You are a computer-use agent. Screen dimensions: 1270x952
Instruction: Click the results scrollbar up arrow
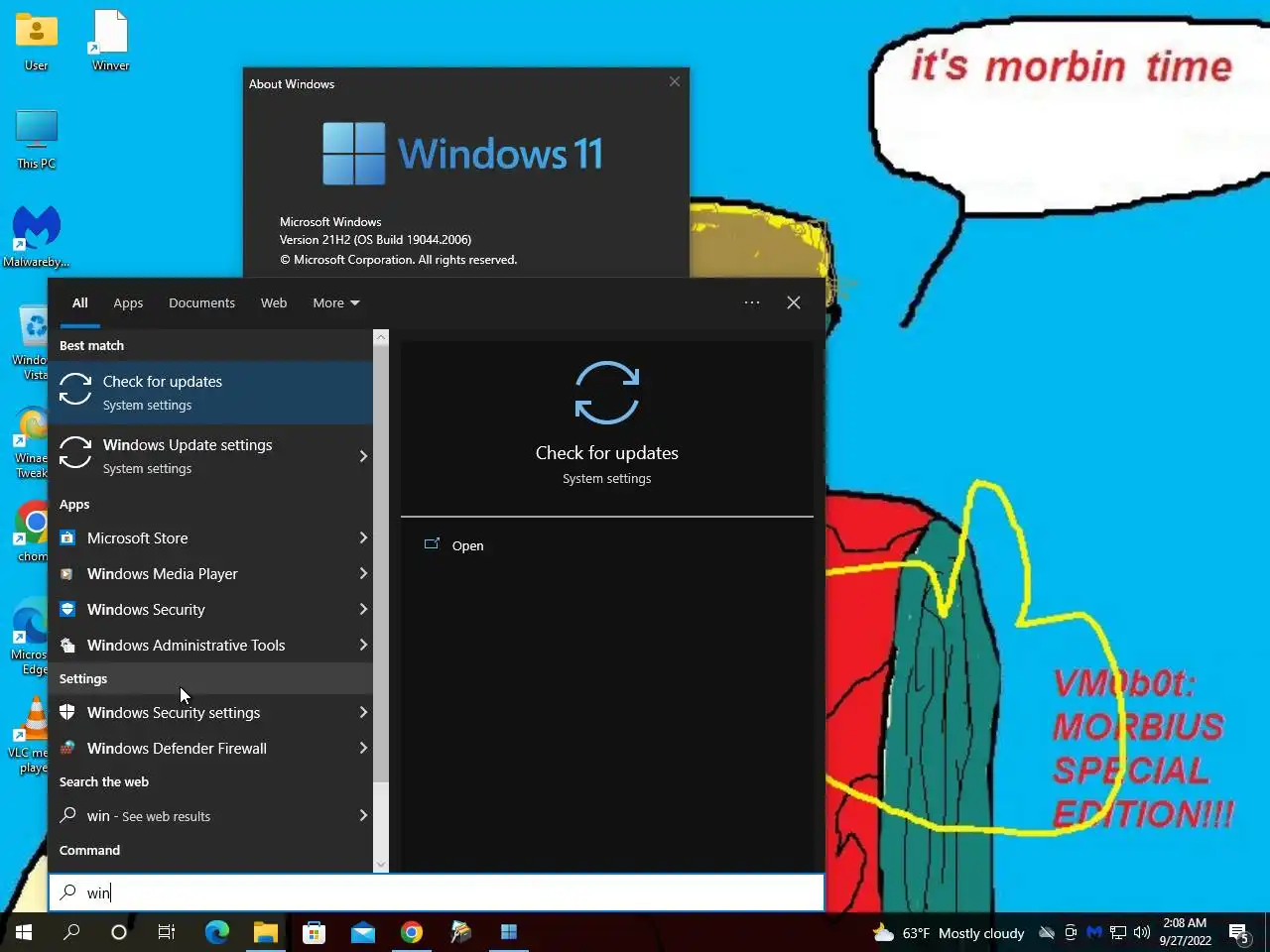381,337
